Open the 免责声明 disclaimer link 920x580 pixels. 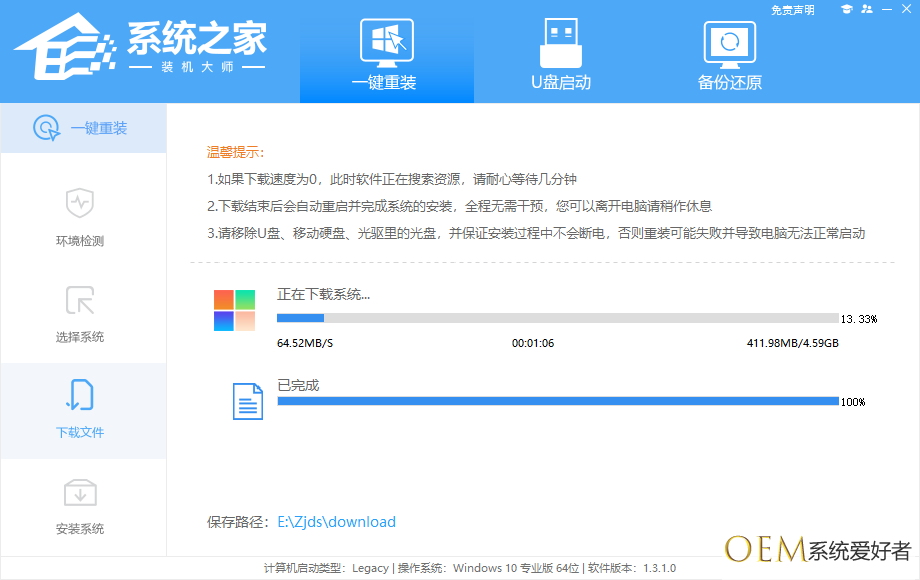pyautogui.click(x=792, y=10)
